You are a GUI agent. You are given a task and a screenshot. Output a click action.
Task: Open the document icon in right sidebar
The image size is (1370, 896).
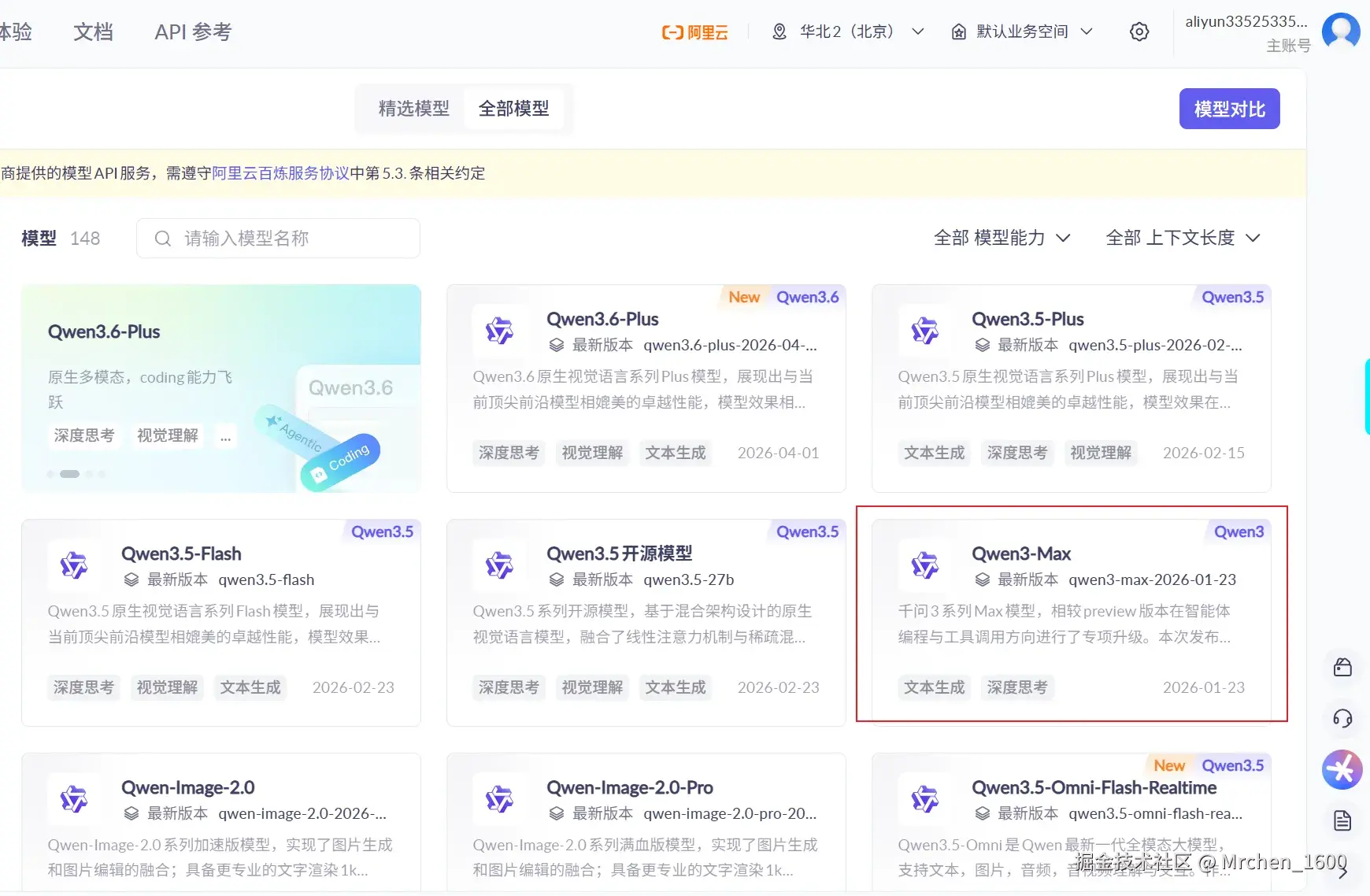click(x=1342, y=820)
